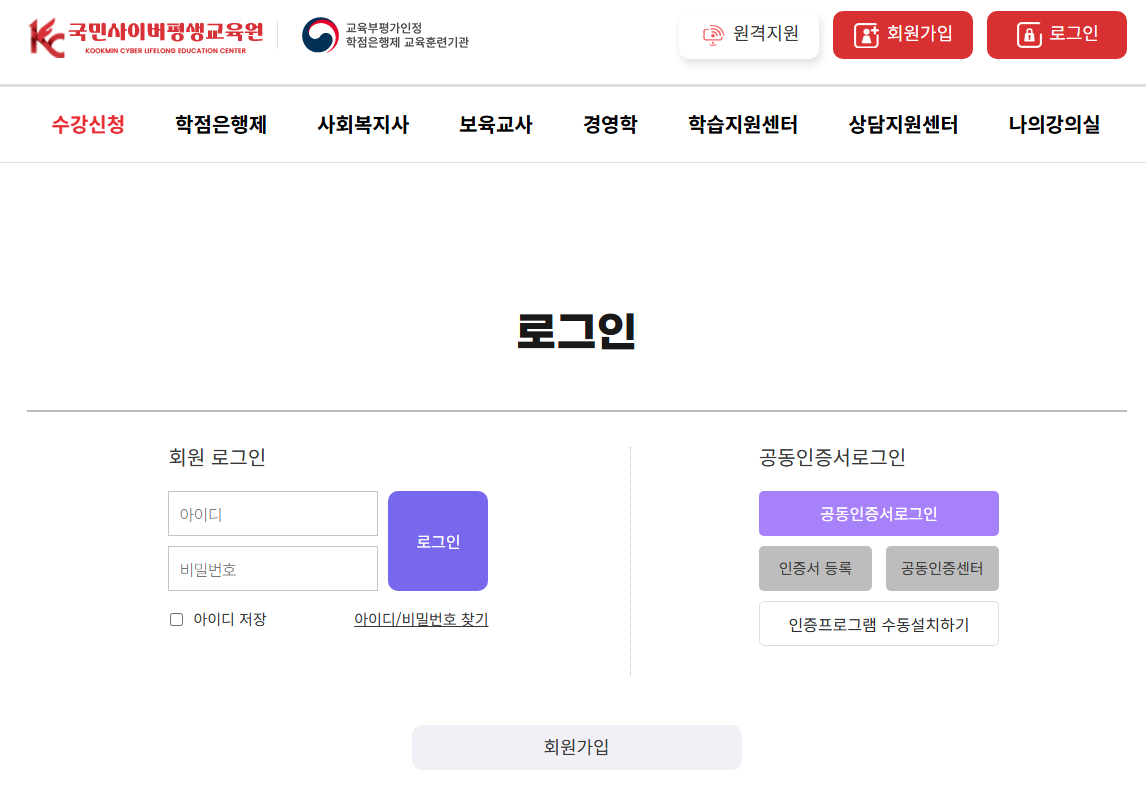
Task: Go to 상담지원센터
Action: 900,124
